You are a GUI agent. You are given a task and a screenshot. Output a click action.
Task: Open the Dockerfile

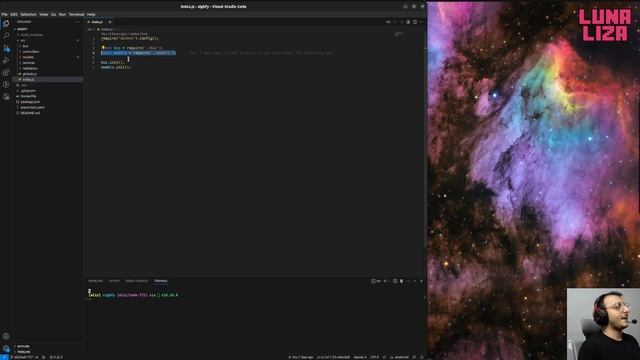[29, 96]
